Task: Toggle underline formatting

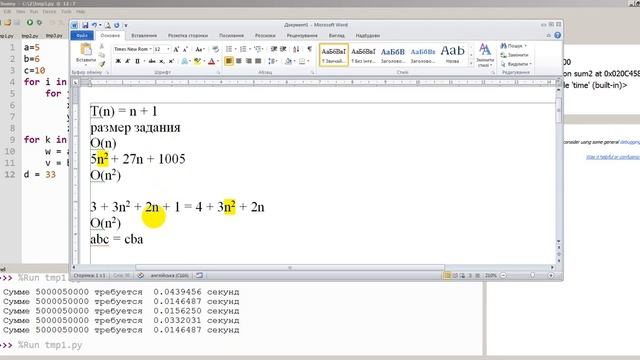Action: point(137,61)
